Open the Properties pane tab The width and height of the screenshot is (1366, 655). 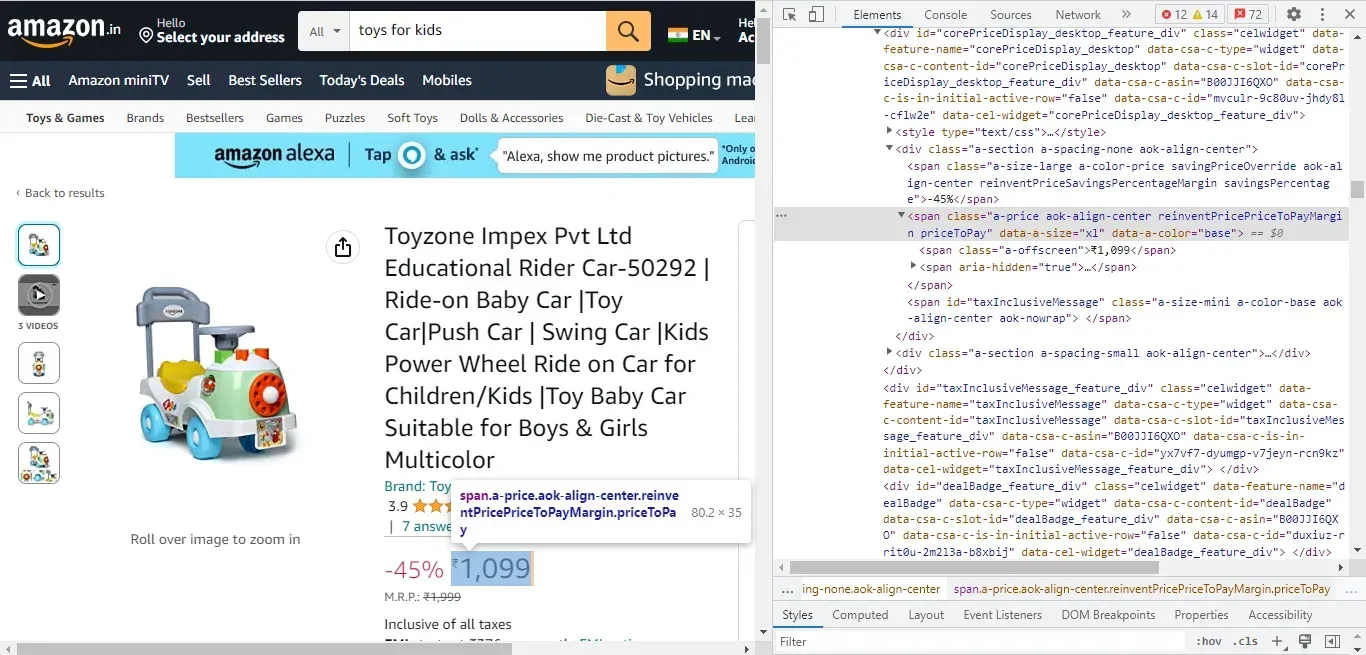(x=1201, y=615)
